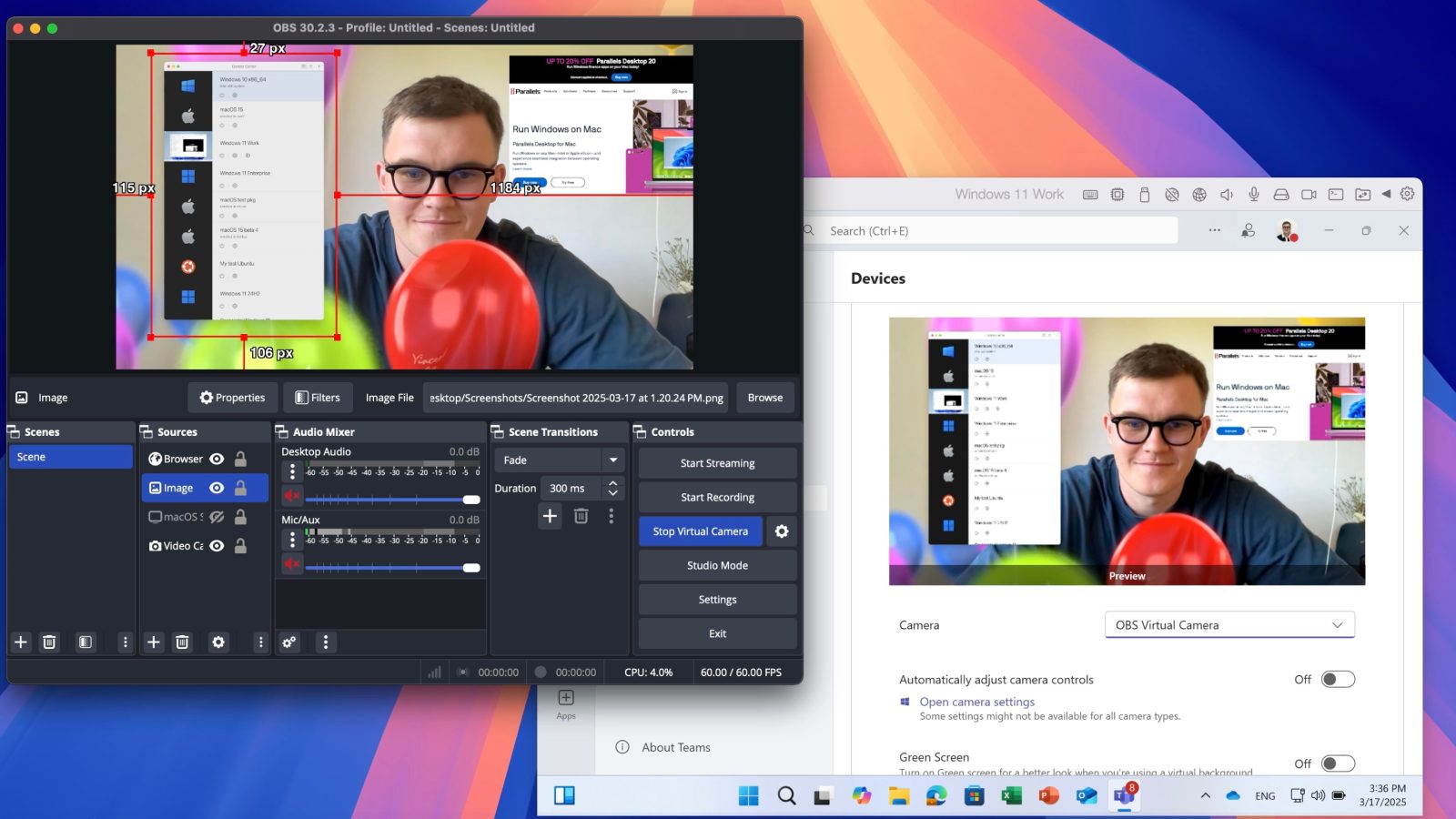Add a scene transition with plus icon
This screenshot has width=1456, height=819.
550,517
